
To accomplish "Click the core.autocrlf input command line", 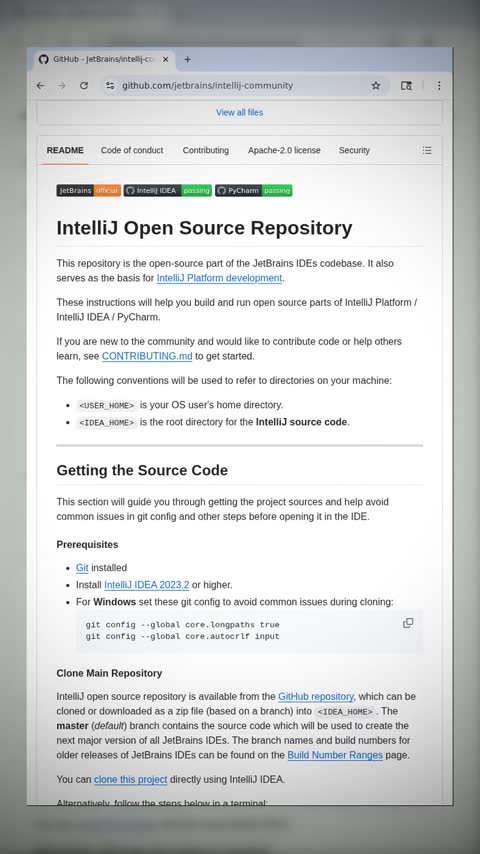I will (183, 636).
